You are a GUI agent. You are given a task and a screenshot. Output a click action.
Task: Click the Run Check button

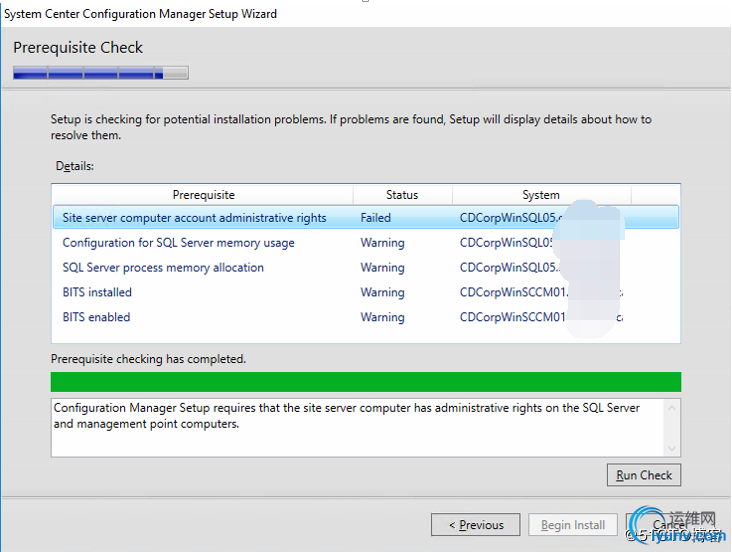coord(644,475)
